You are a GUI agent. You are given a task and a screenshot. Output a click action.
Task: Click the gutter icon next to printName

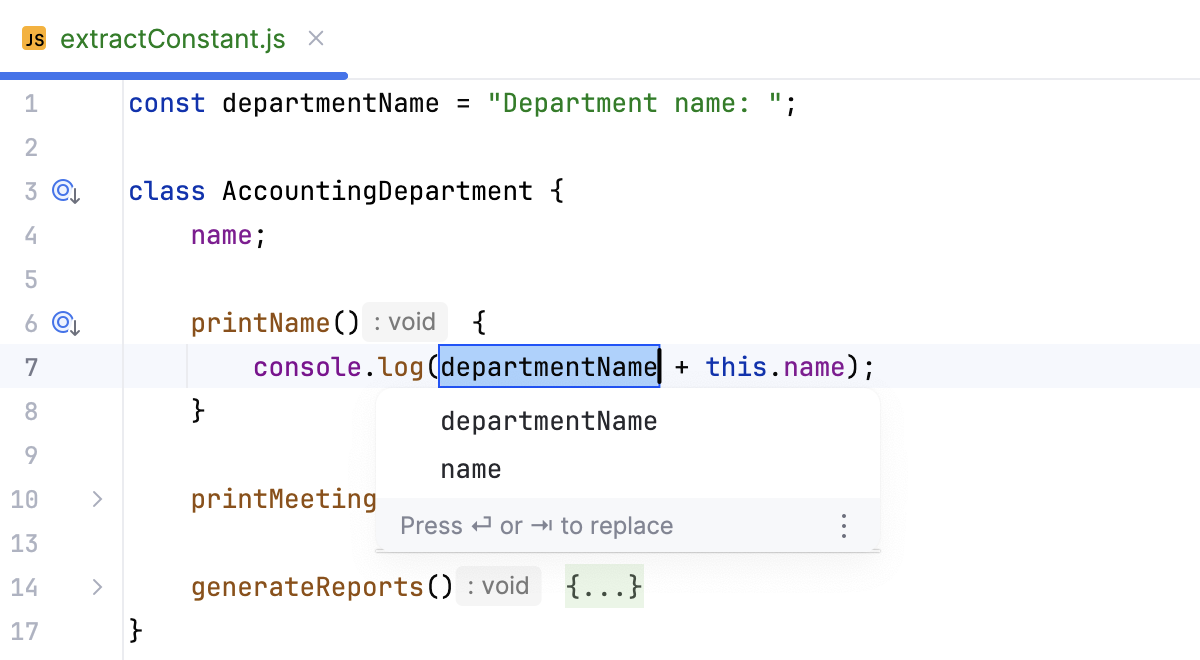(x=65, y=323)
